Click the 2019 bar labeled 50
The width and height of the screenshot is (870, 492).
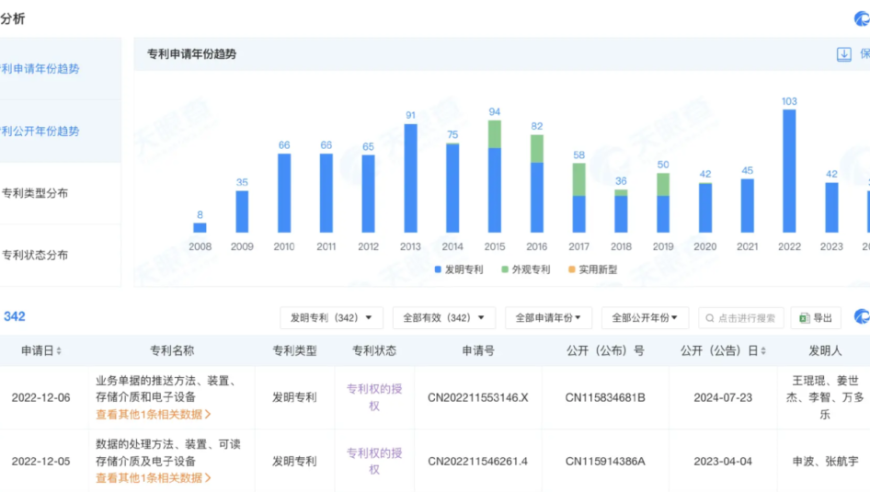click(663, 203)
